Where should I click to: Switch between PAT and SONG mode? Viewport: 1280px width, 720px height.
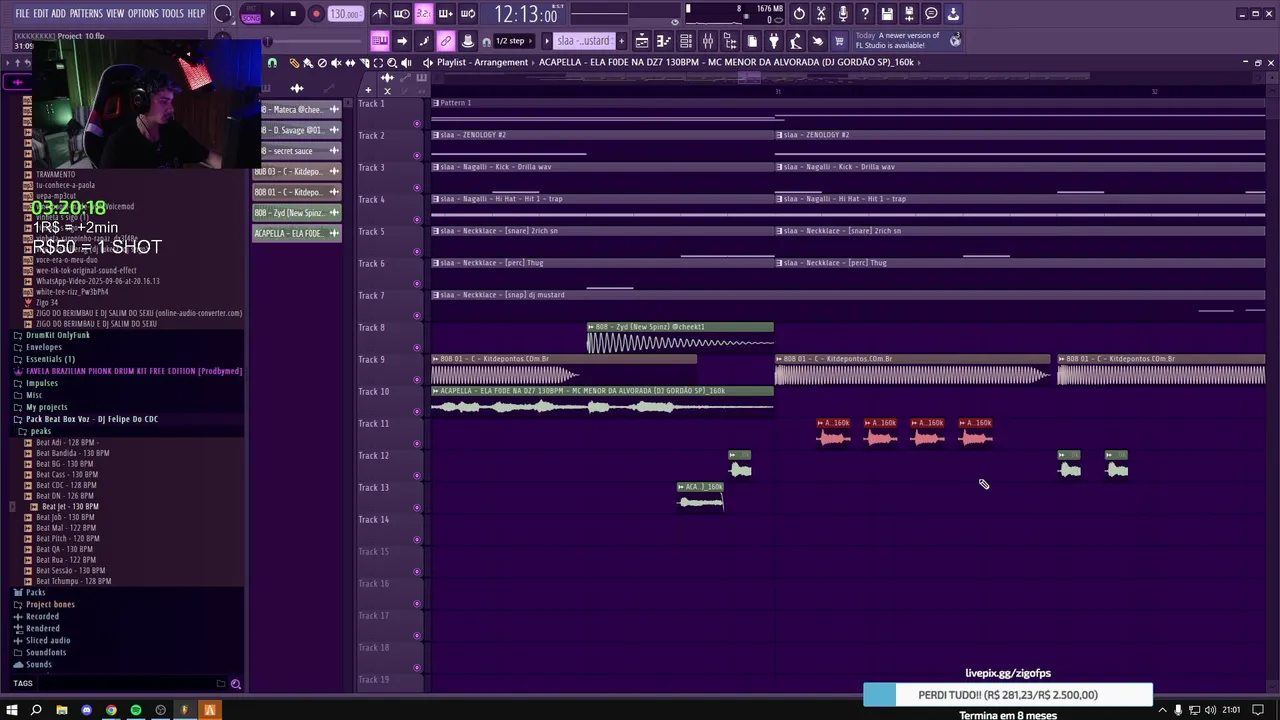pyautogui.click(x=251, y=14)
